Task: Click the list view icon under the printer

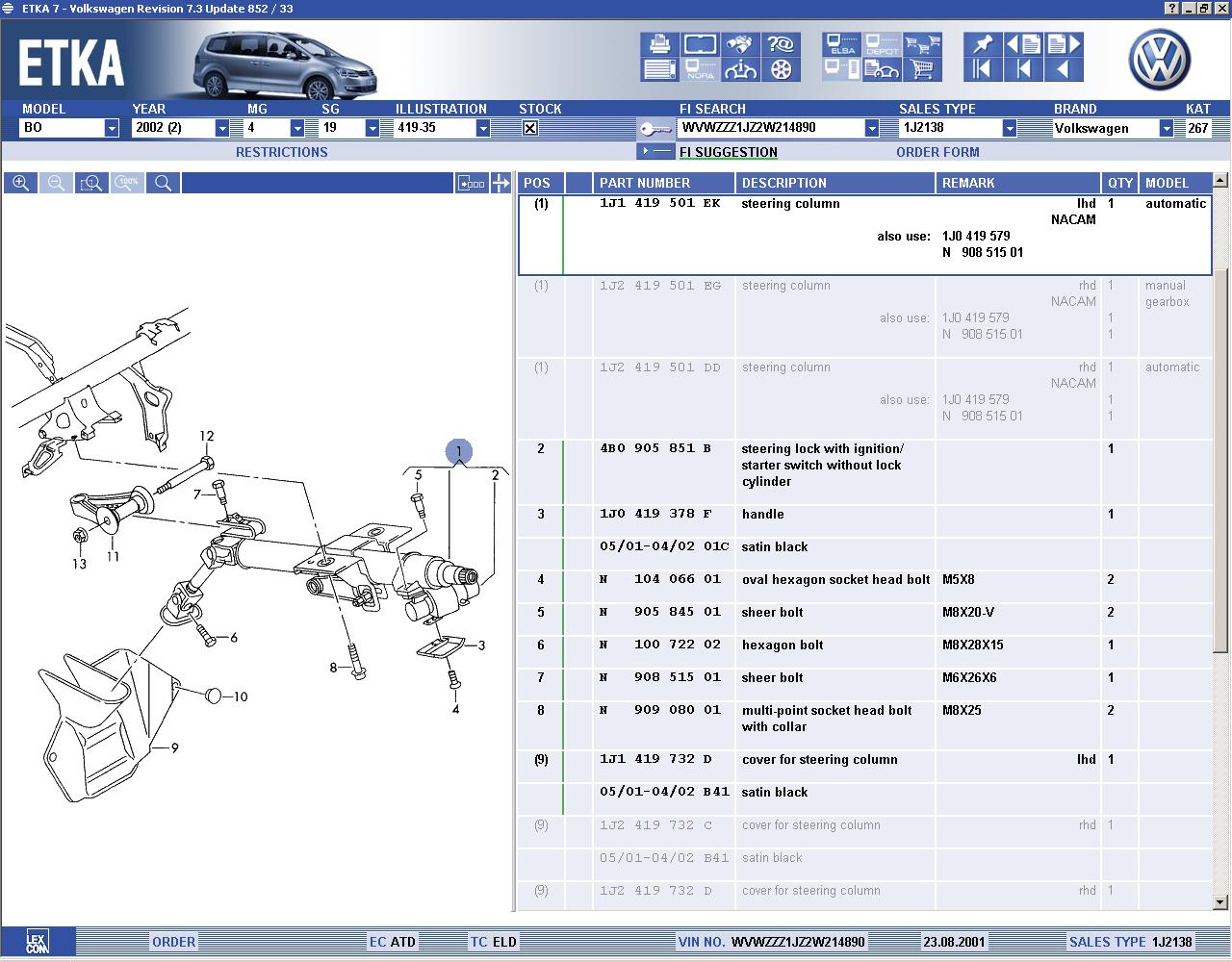Action: (x=659, y=69)
